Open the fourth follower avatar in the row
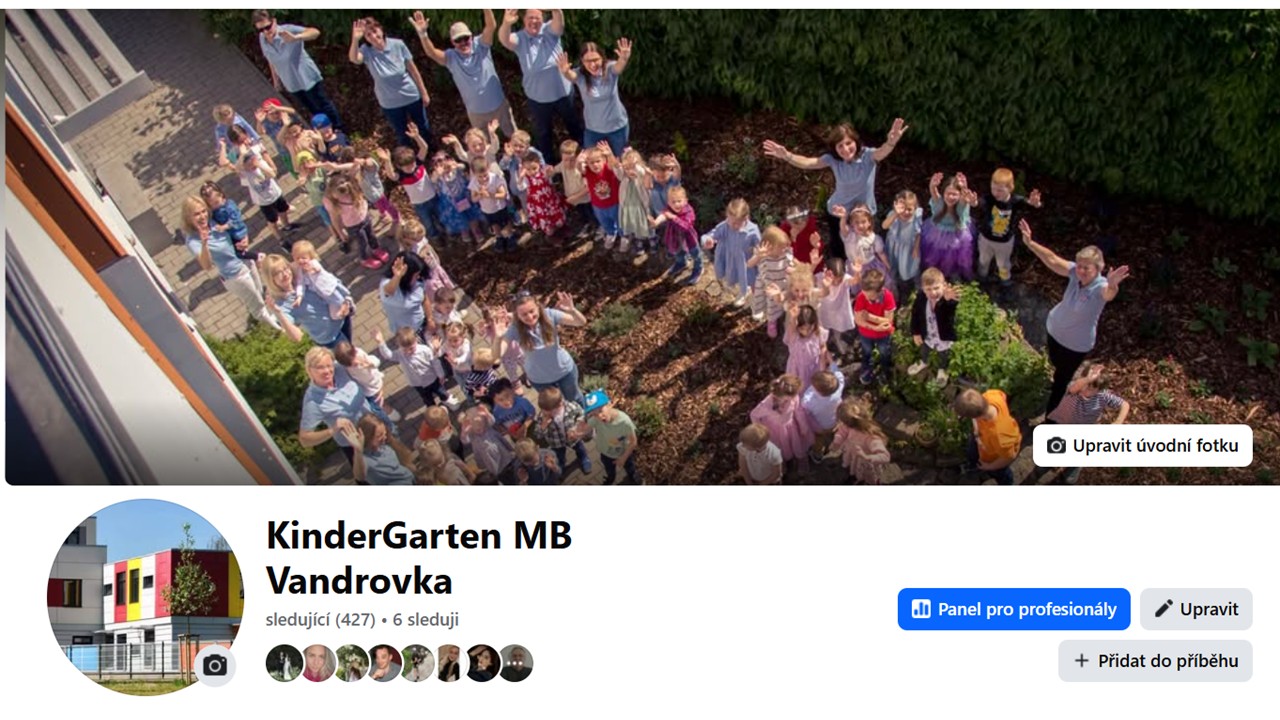 (384, 663)
